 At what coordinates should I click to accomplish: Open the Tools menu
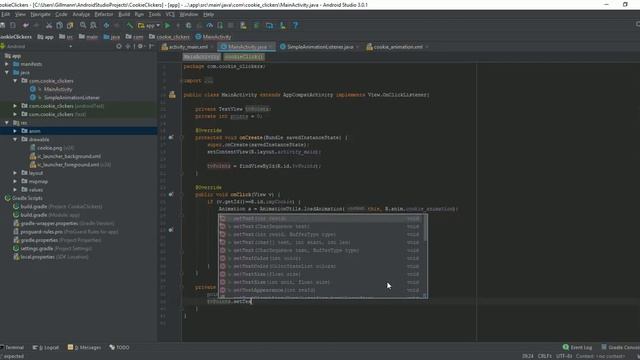click(155, 14)
